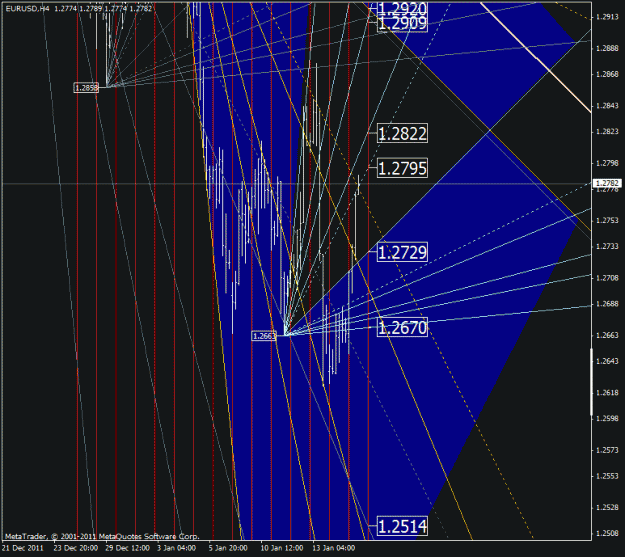This screenshot has height=557, width=625.
Task: Click the 13 Jan 04:00 time label
Action: pyautogui.click(x=334, y=548)
